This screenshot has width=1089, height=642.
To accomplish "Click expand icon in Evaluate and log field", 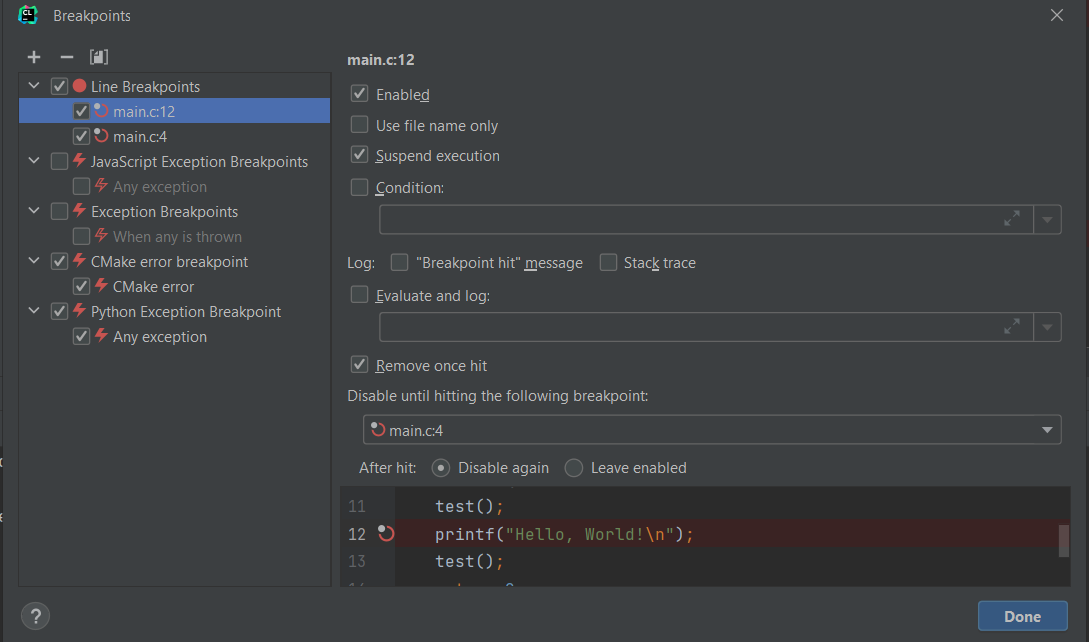I will (x=1012, y=326).
